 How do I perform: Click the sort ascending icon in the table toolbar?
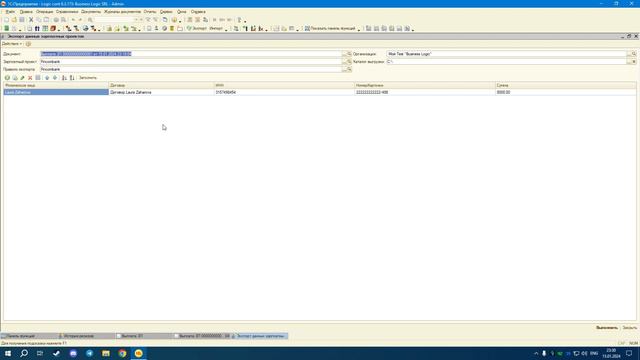pyautogui.click(x=64, y=78)
